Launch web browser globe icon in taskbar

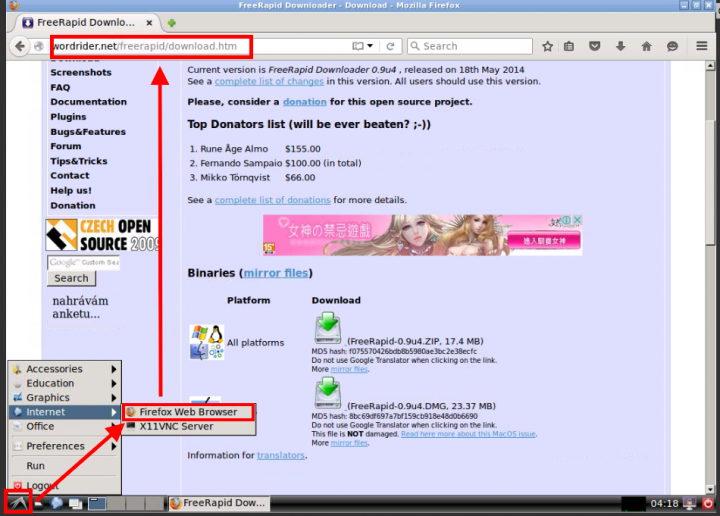(56, 503)
